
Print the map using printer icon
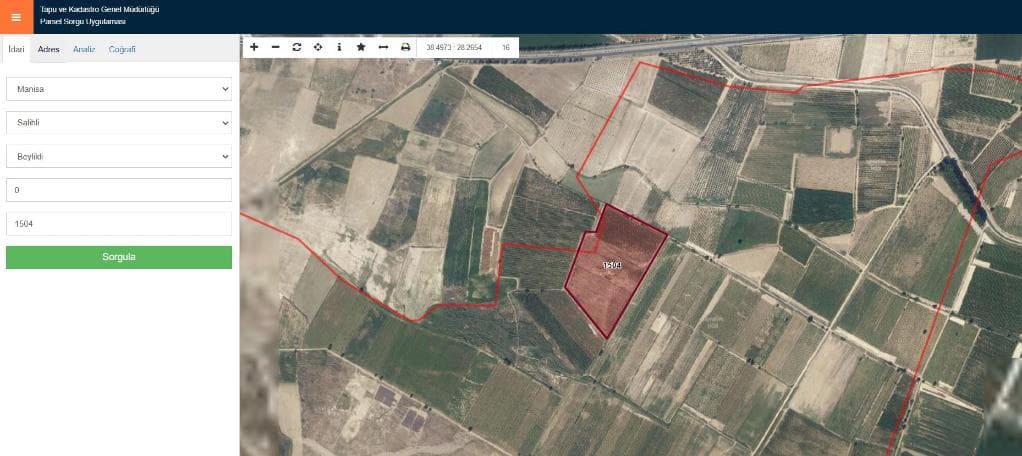coord(405,47)
